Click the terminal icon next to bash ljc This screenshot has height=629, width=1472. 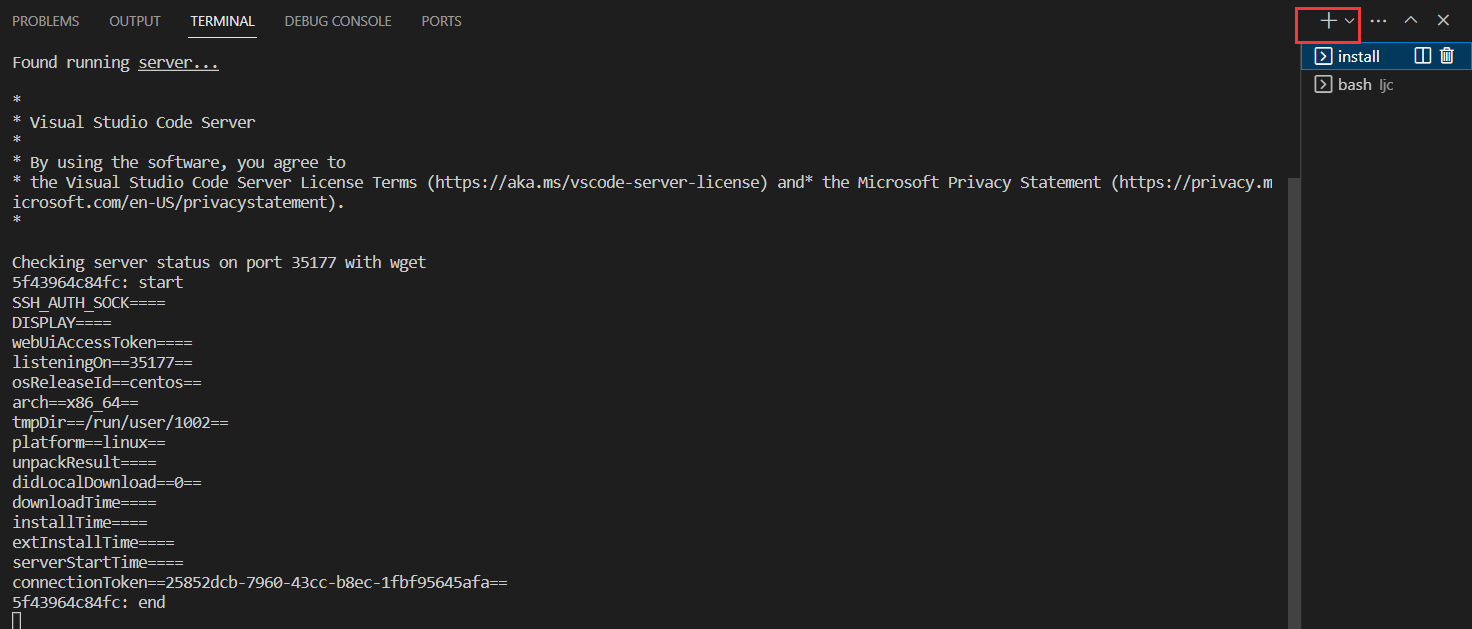[x=1322, y=84]
